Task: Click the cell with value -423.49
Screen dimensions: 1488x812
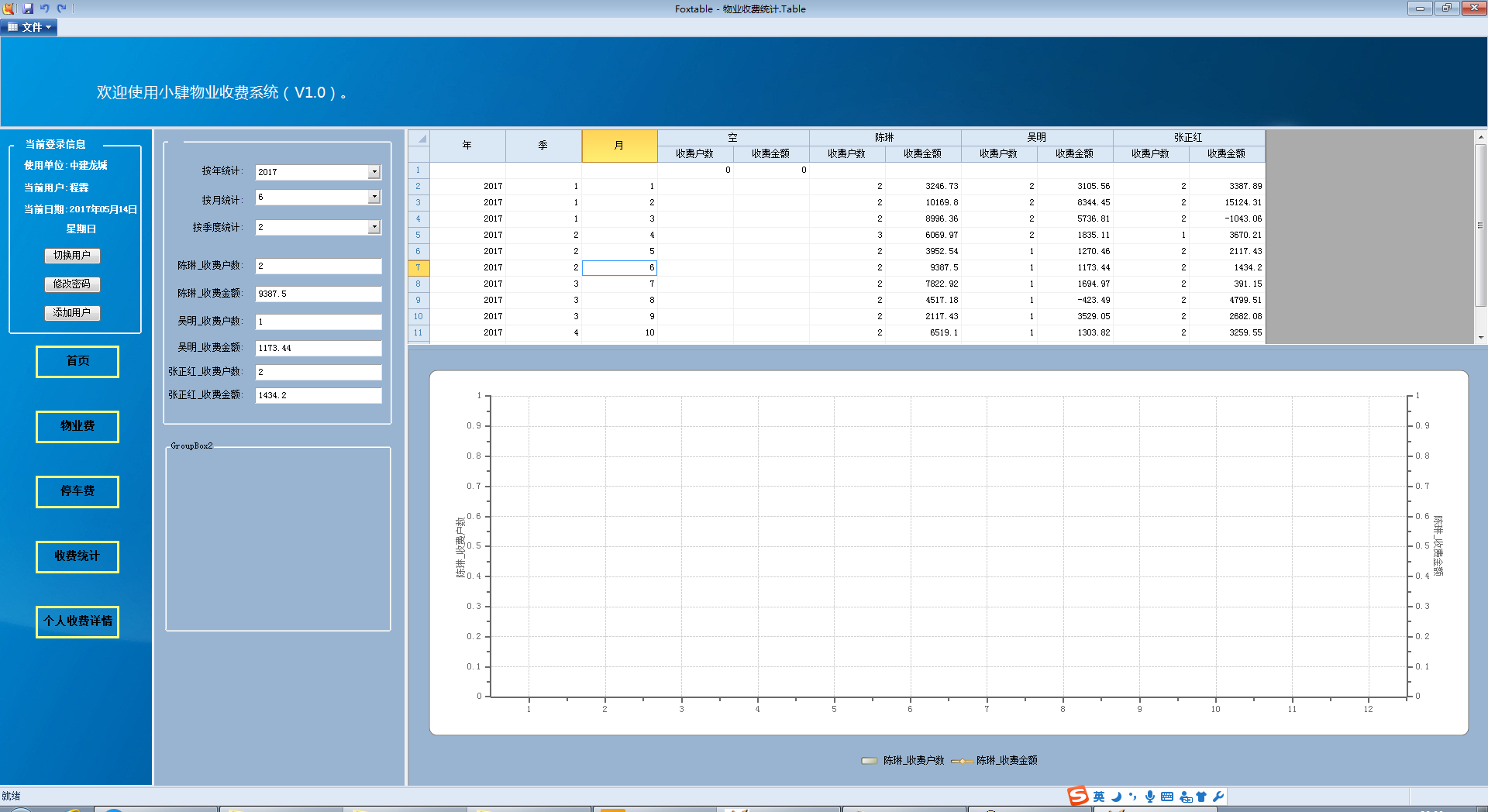Action: coord(1075,300)
